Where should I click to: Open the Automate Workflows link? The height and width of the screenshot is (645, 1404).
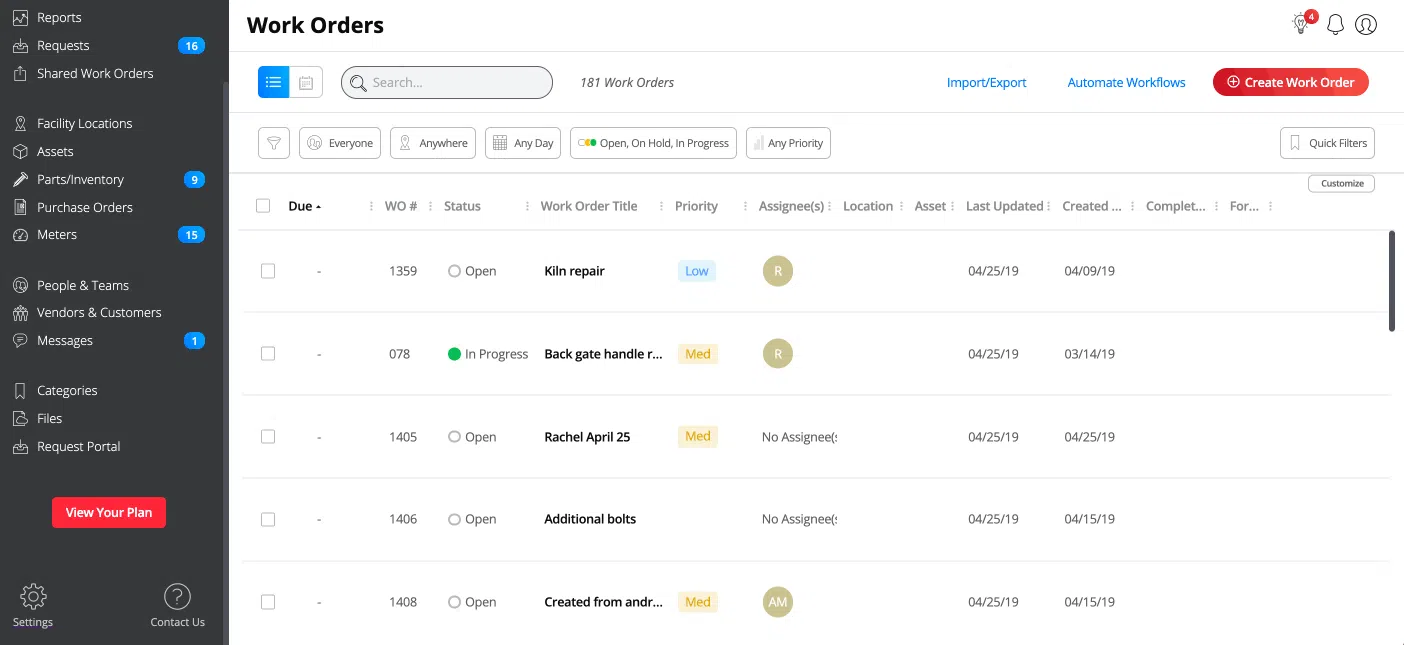[1126, 83]
